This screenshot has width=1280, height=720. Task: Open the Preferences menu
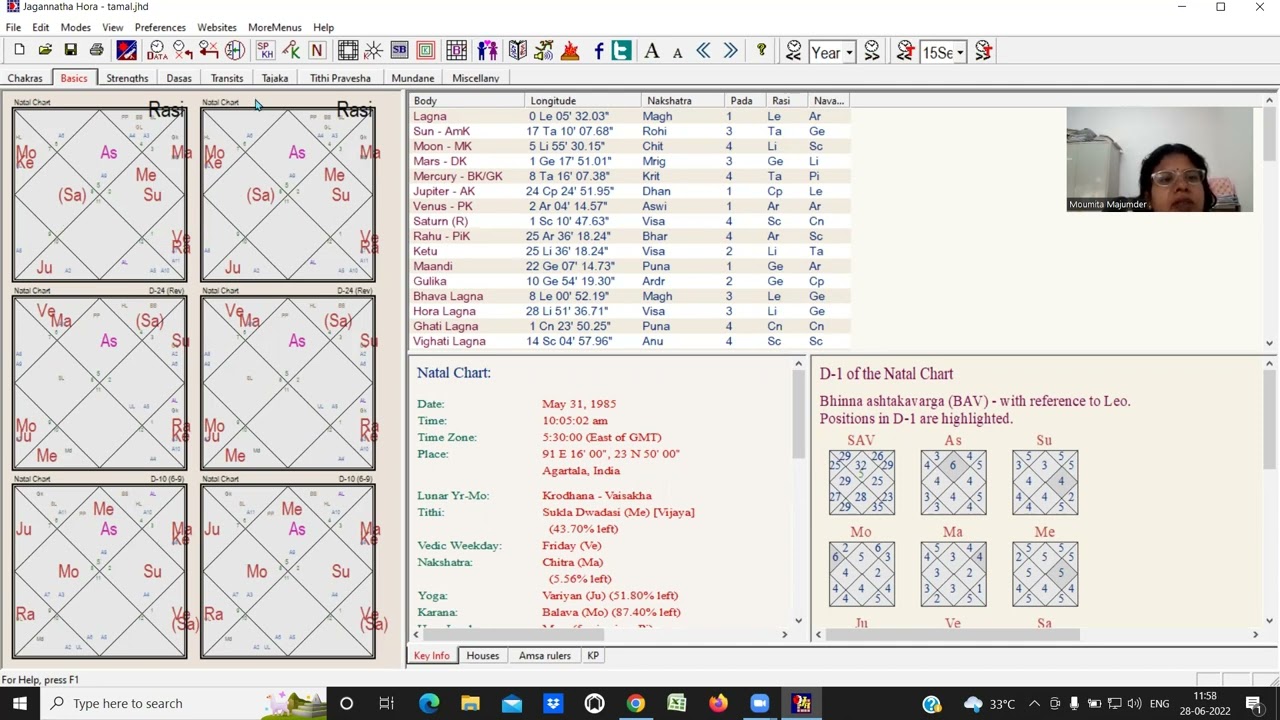(160, 27)
